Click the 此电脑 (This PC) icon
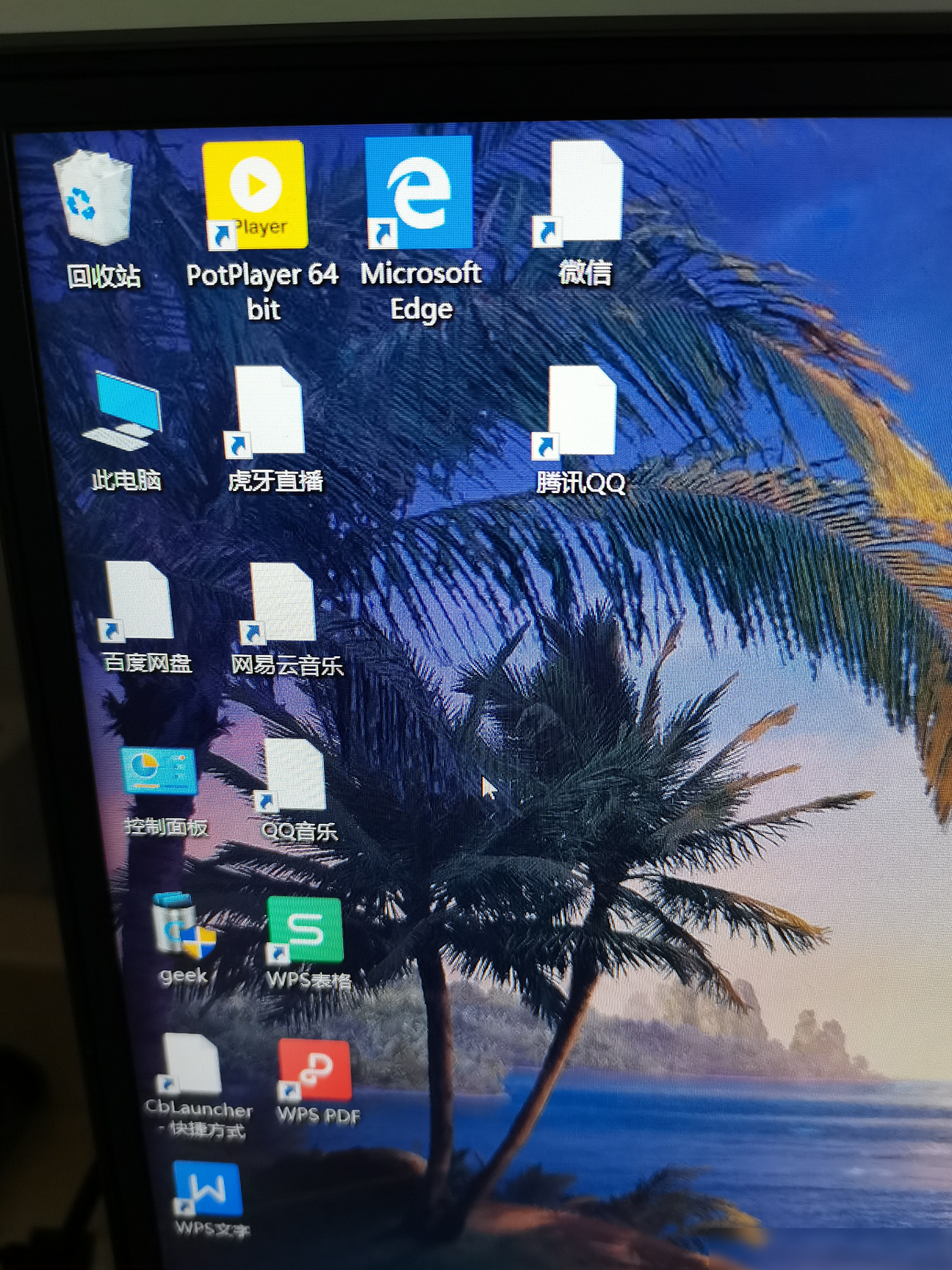Screen dimensions: 952x1270 [x=123, y=411]
